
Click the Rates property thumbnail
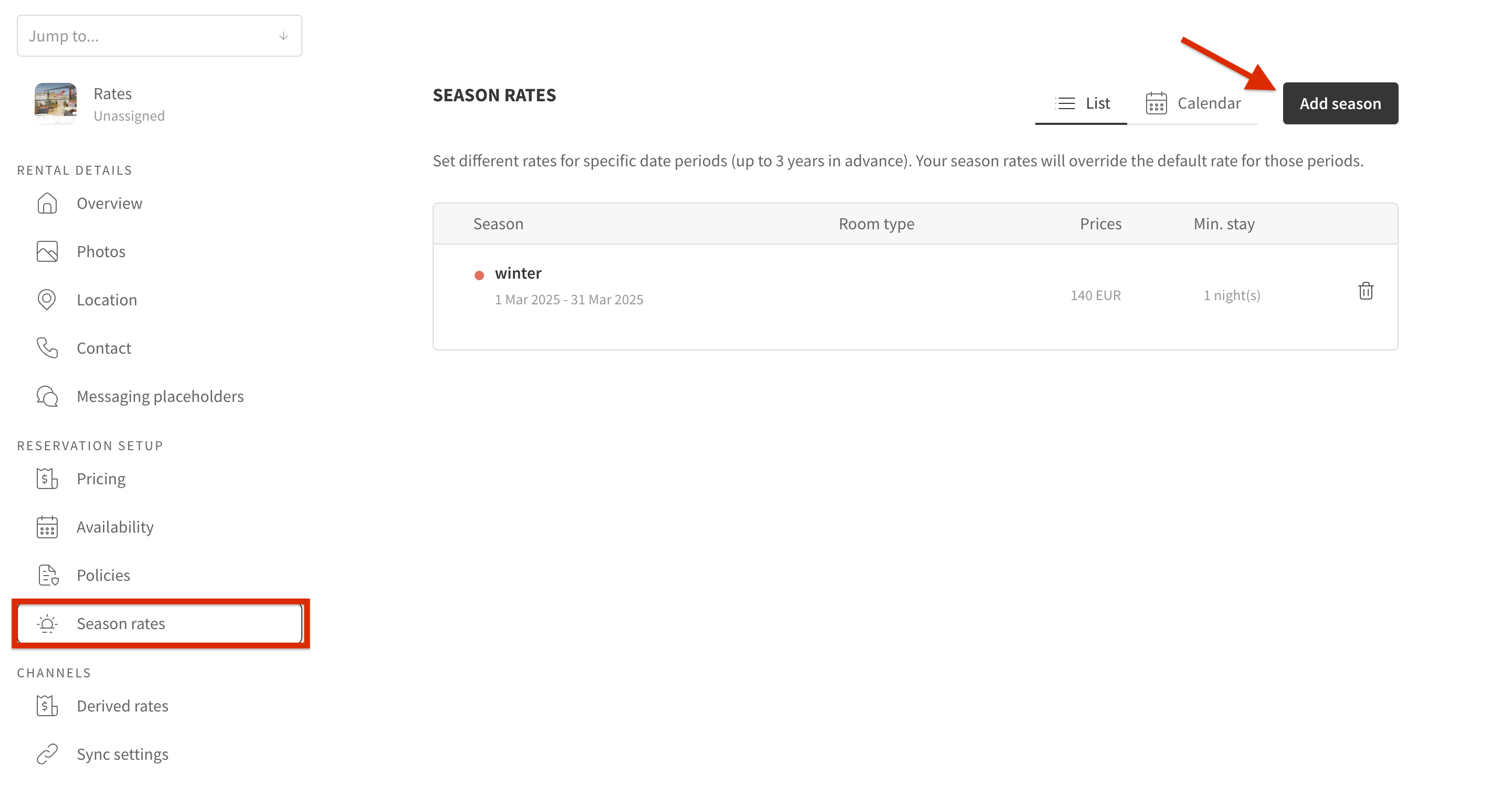click(56, 103)
